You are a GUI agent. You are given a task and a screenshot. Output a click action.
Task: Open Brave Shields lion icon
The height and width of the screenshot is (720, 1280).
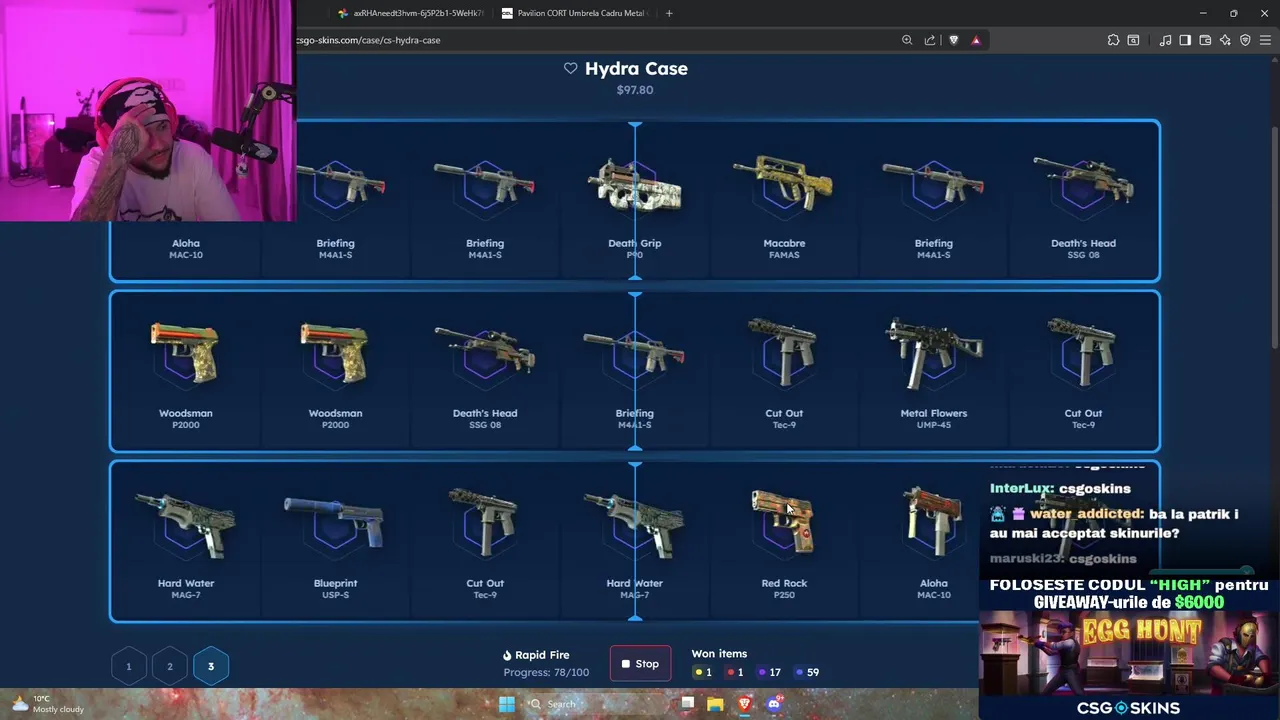tap(953, 40)
